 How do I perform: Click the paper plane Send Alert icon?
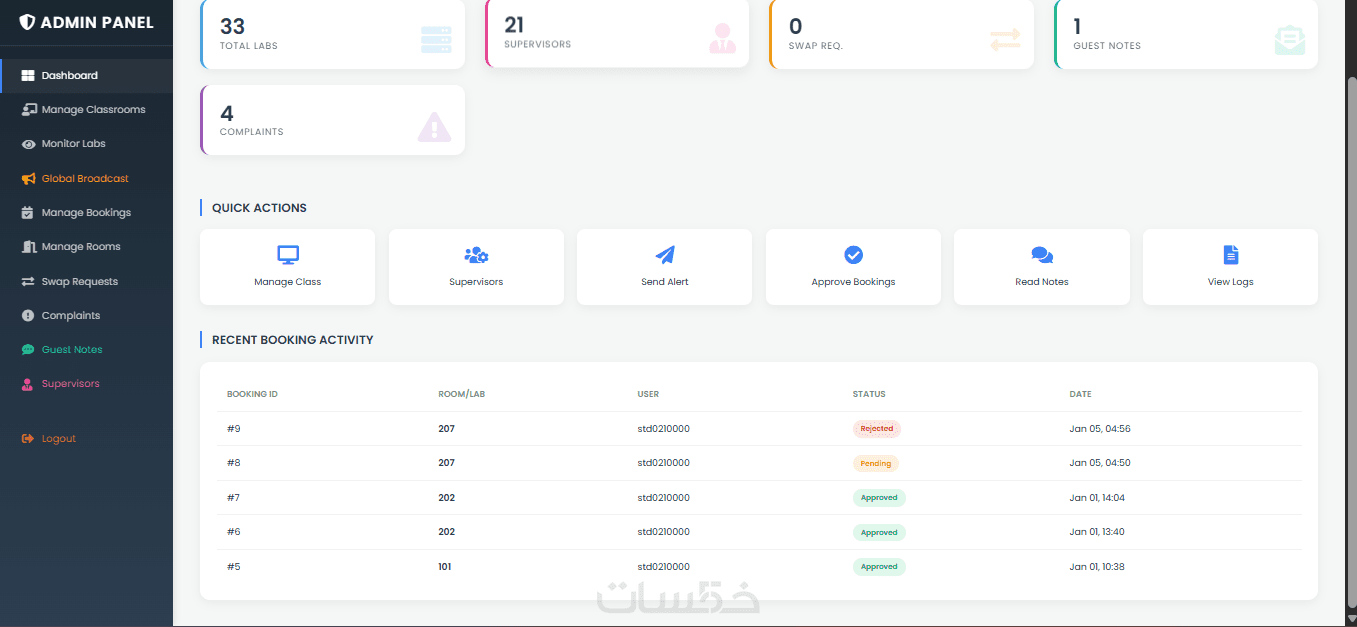pos(665,255)
